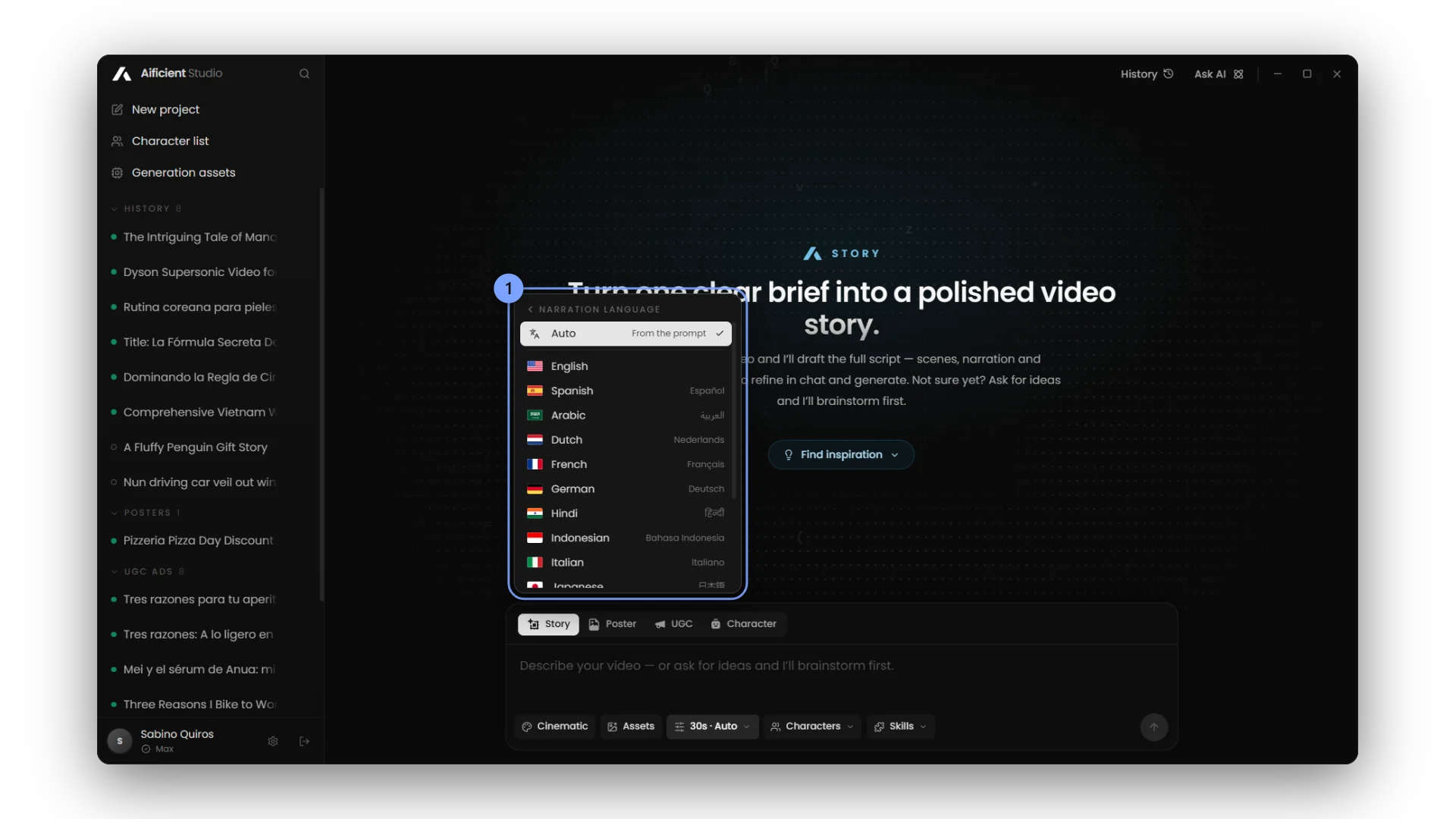Viewport: 1456px width, 819px height.
Task: Open the 30s · Auto settings dropdown
Action: [712, 726]
